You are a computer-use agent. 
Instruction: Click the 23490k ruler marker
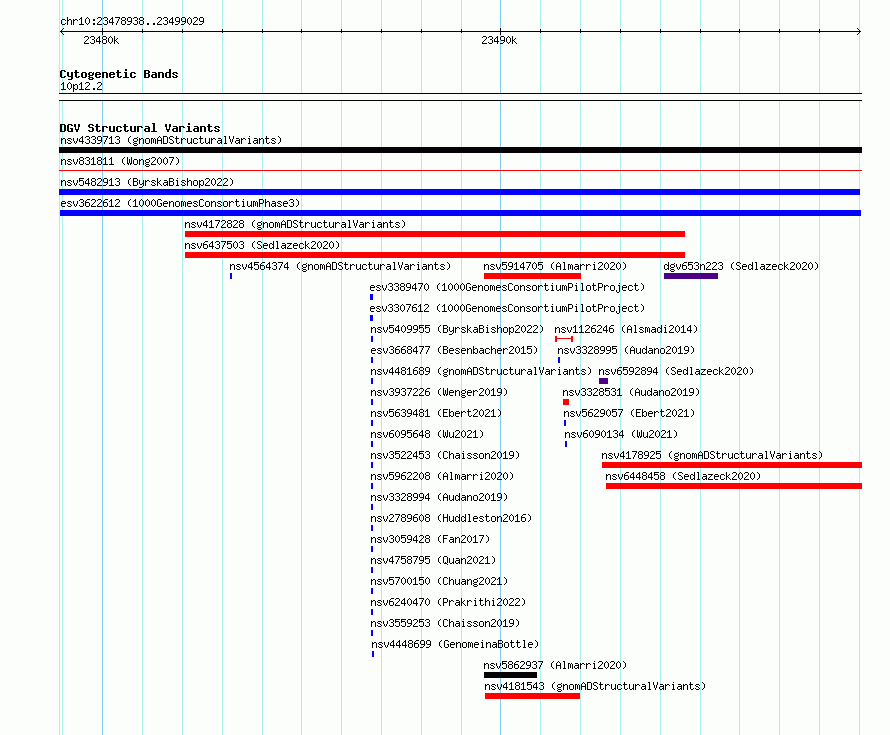(499, 40)
